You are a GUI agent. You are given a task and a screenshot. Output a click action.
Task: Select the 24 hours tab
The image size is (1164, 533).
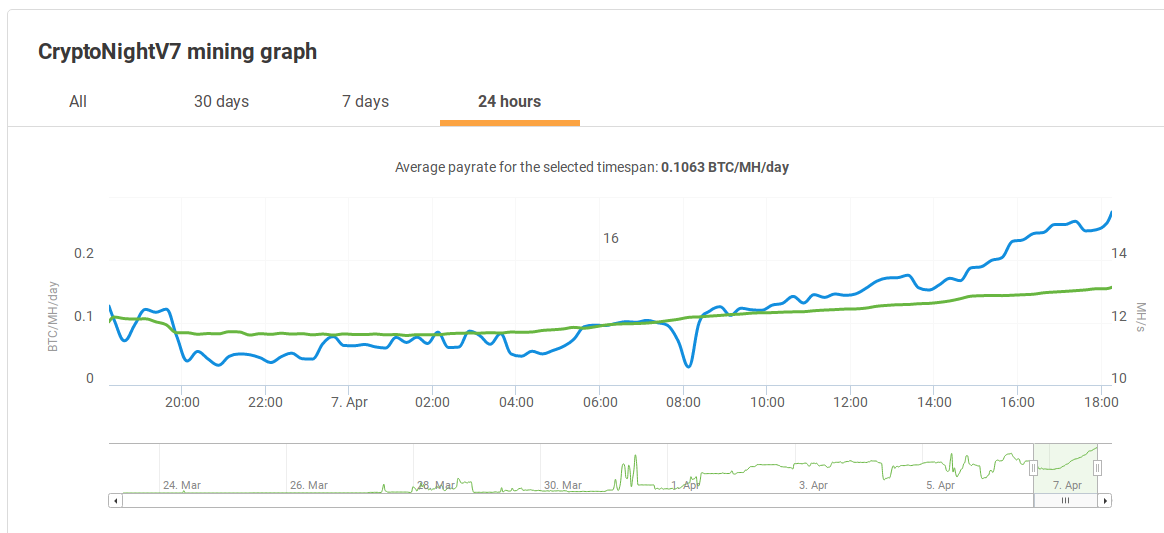(x=509, y=102)
